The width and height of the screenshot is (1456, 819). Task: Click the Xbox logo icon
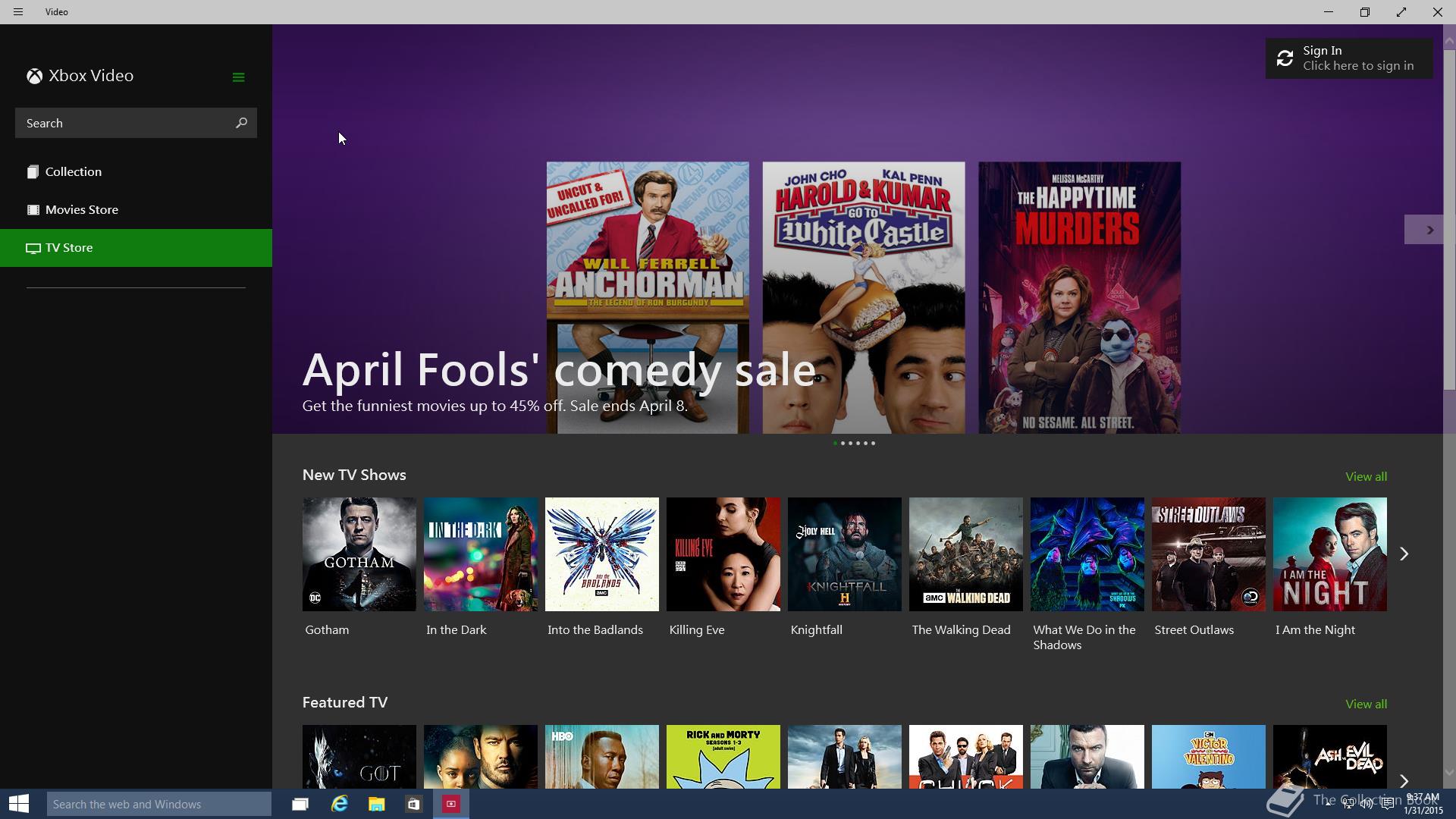34,76
